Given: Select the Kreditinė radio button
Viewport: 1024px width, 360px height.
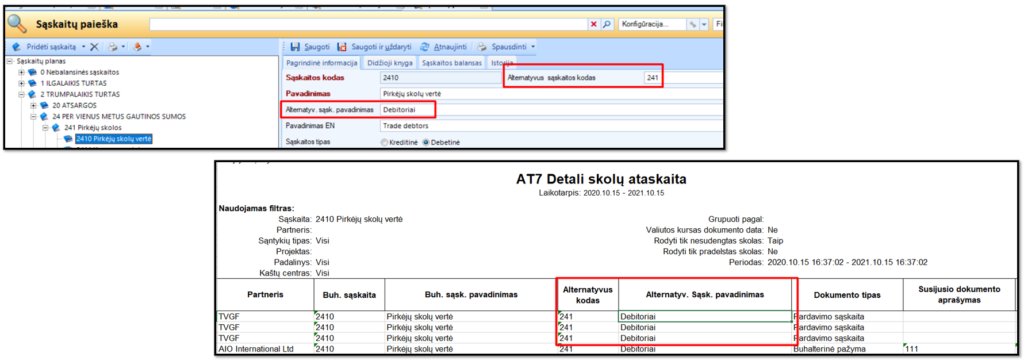Looking at the screenshot, I should pyautogui.click(x=384, y=142).
